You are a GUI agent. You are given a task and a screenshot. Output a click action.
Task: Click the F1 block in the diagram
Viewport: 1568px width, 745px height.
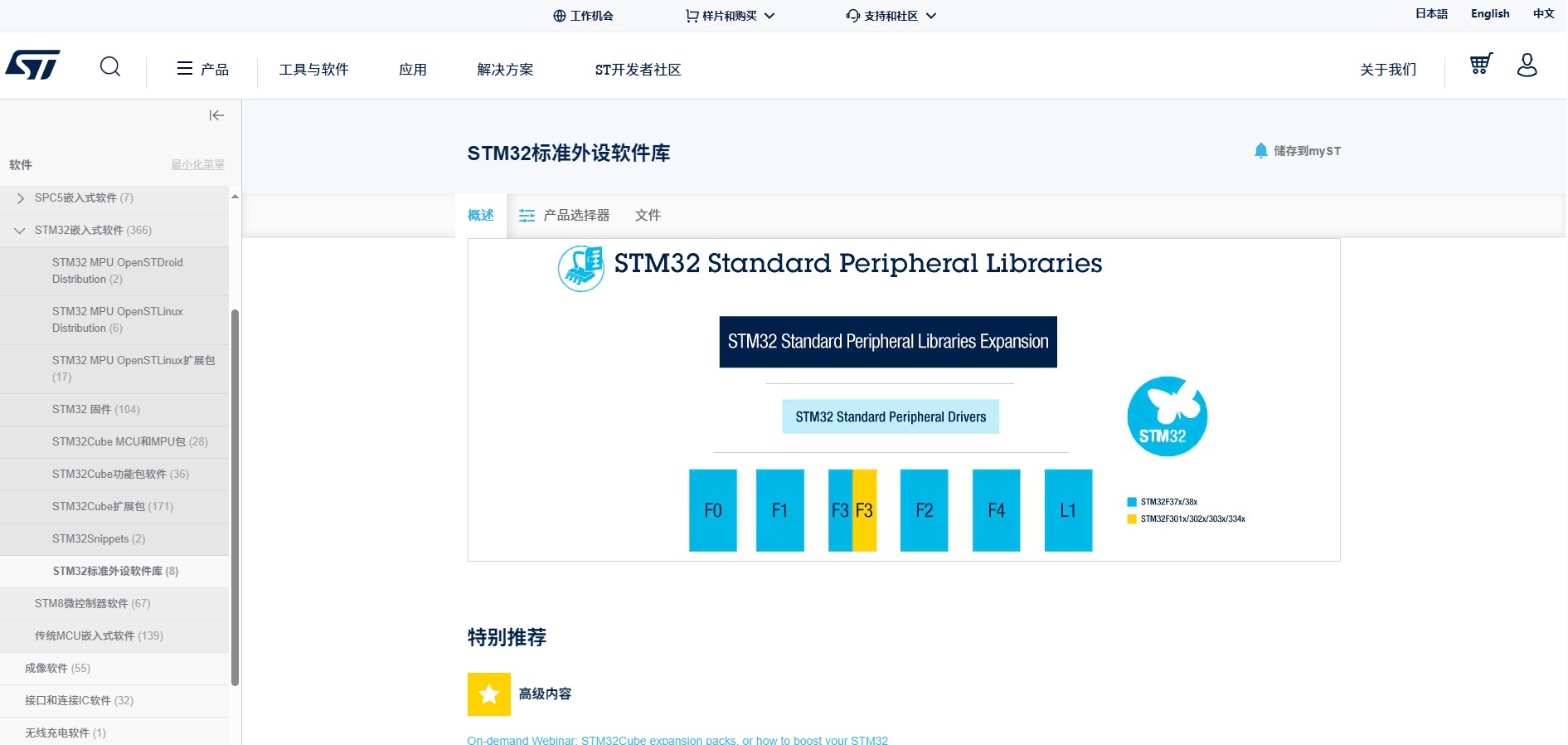780,510
